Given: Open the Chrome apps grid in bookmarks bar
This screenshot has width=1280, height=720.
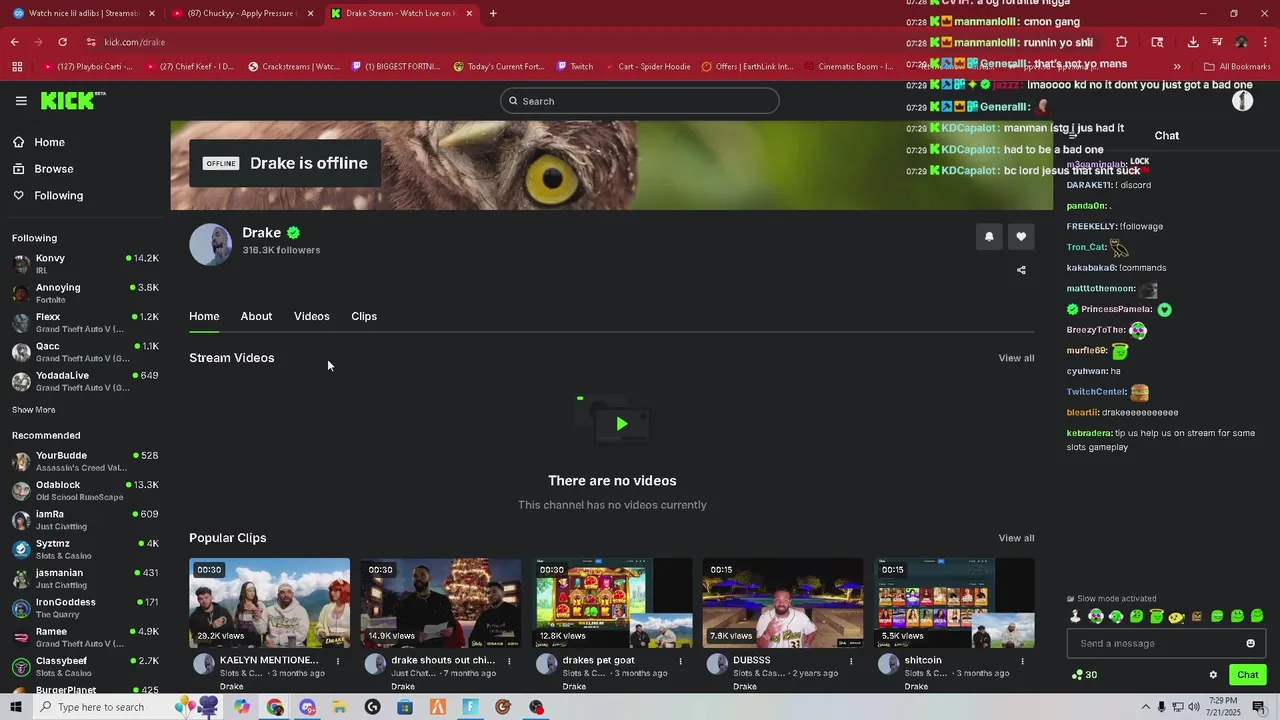Looking at the screenshot, I should (x=17, y=67).
